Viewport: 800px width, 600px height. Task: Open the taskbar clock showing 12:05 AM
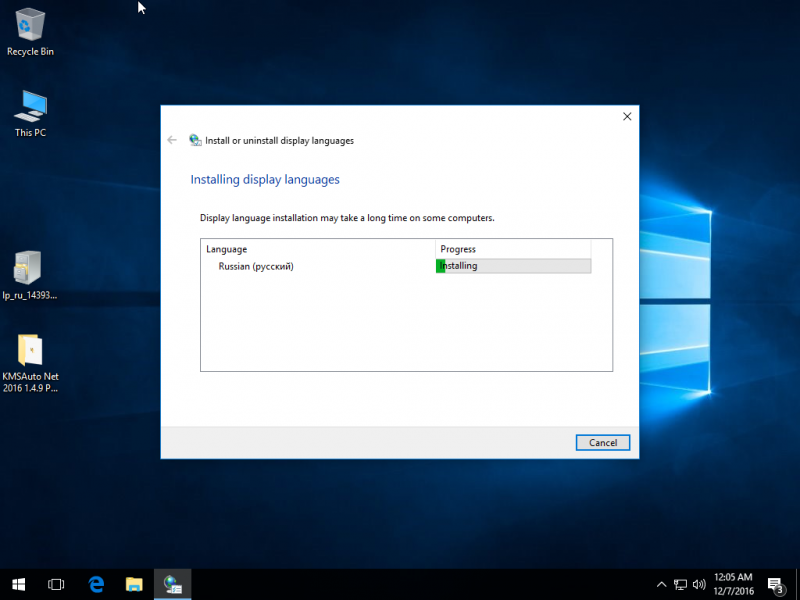(733, 585)
